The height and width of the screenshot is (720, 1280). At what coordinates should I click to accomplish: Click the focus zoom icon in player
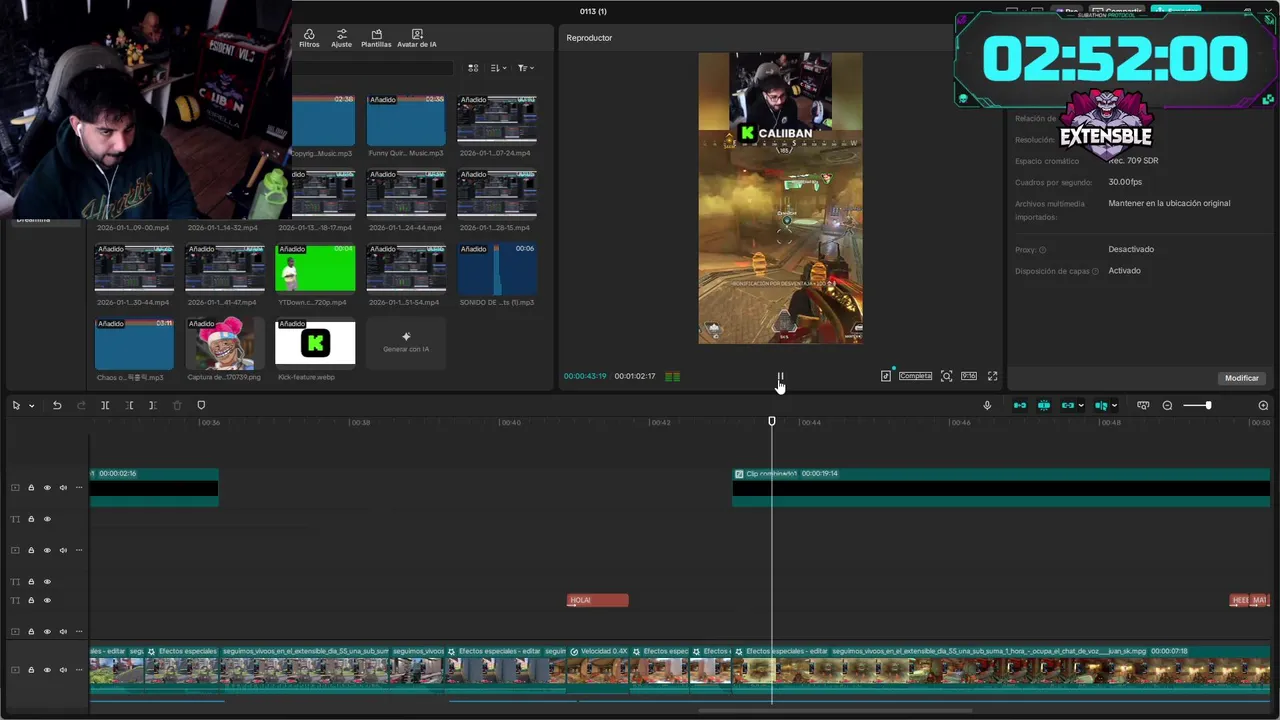click(946, 376)
